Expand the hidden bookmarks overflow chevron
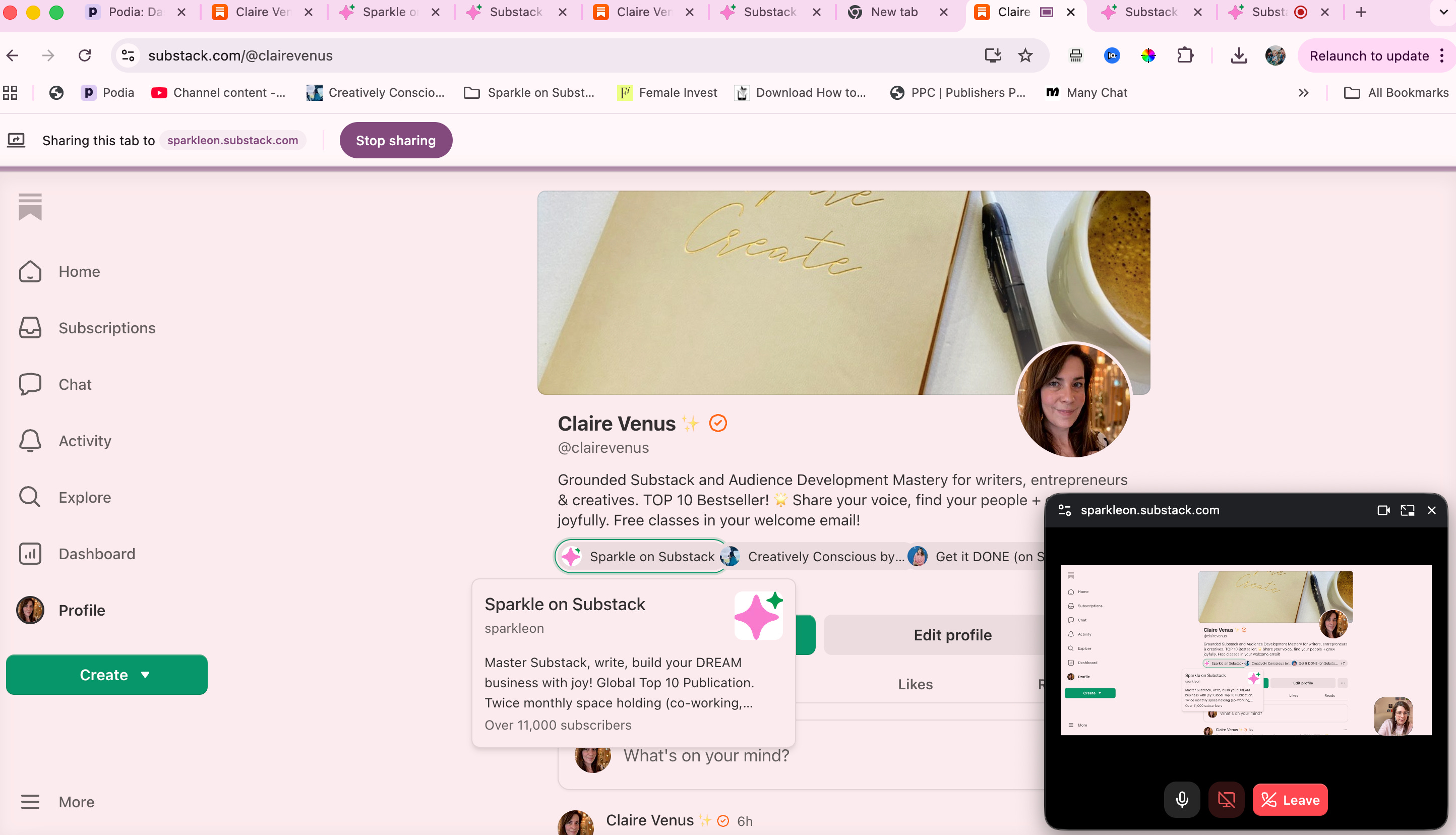This screenshot has width=1456, height=835. pos(1303,93)
